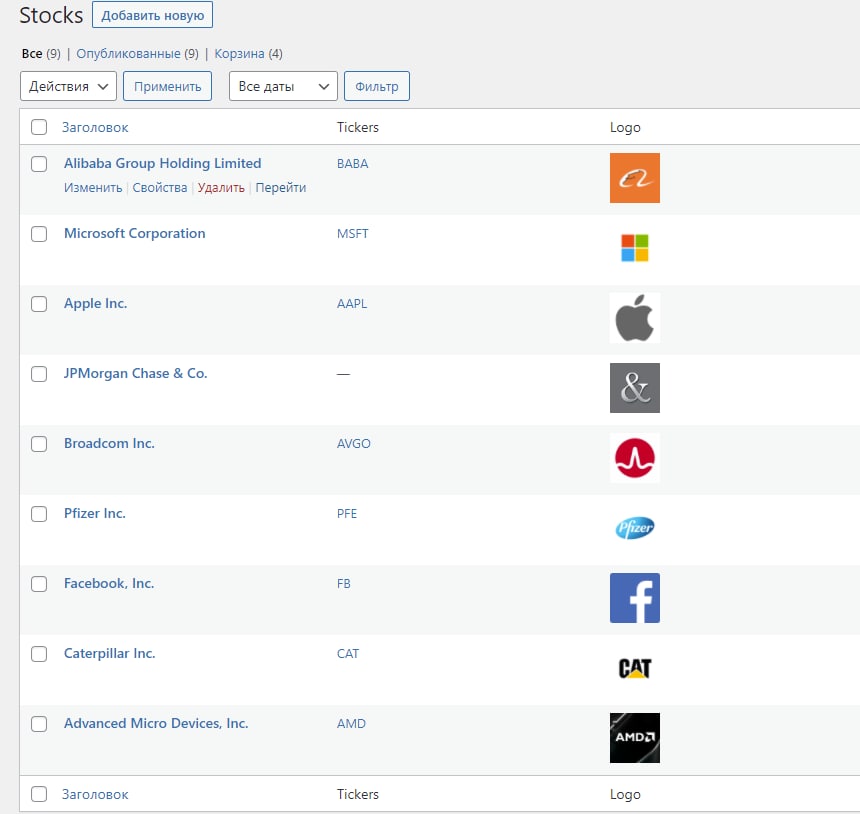Image resolution: width=860 pixels, height=814 pixels.
Task: Select the Apple Inc. row checkbox
Action: pos(39,304)
